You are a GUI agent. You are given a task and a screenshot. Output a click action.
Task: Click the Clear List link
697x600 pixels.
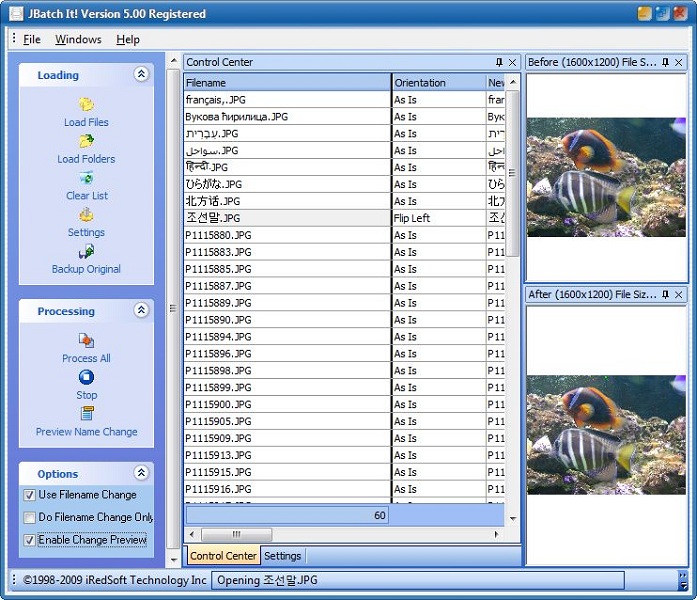pyautogui.click(x=87, y=196)
